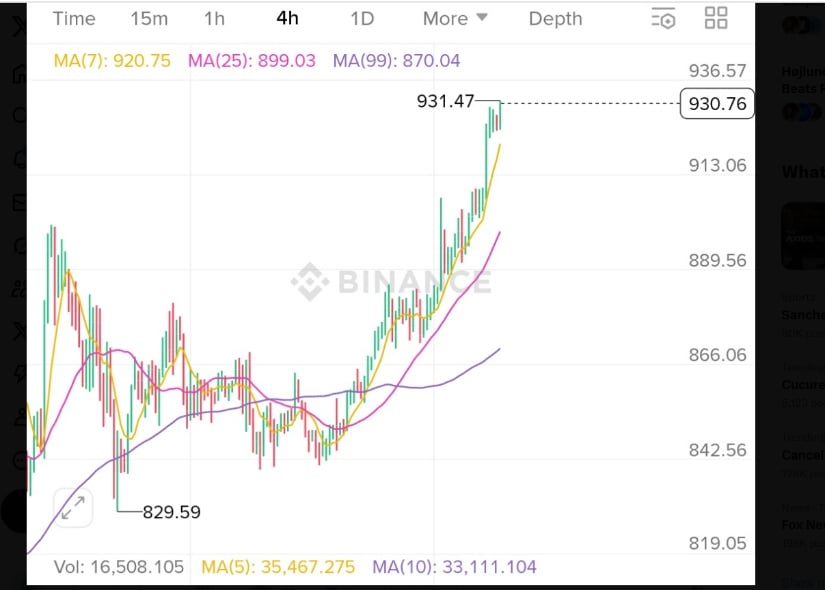Image resolution: width=825 pixels, height=590 pixels.
Task: Click the MA(7): 920.75 indicator label
Action: (112, 61)
